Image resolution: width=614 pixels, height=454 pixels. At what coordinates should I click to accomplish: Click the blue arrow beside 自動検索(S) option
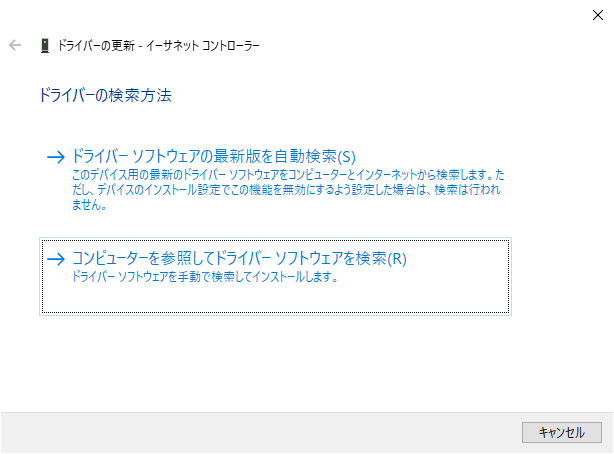56,157
